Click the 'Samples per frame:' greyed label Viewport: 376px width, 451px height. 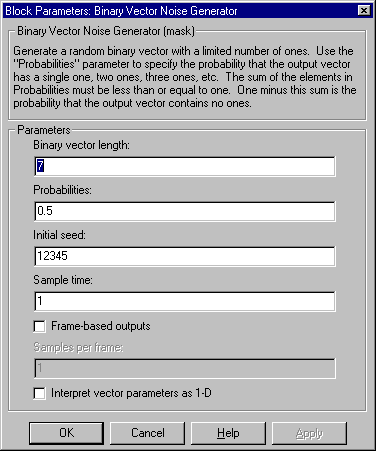pos(78,348)
